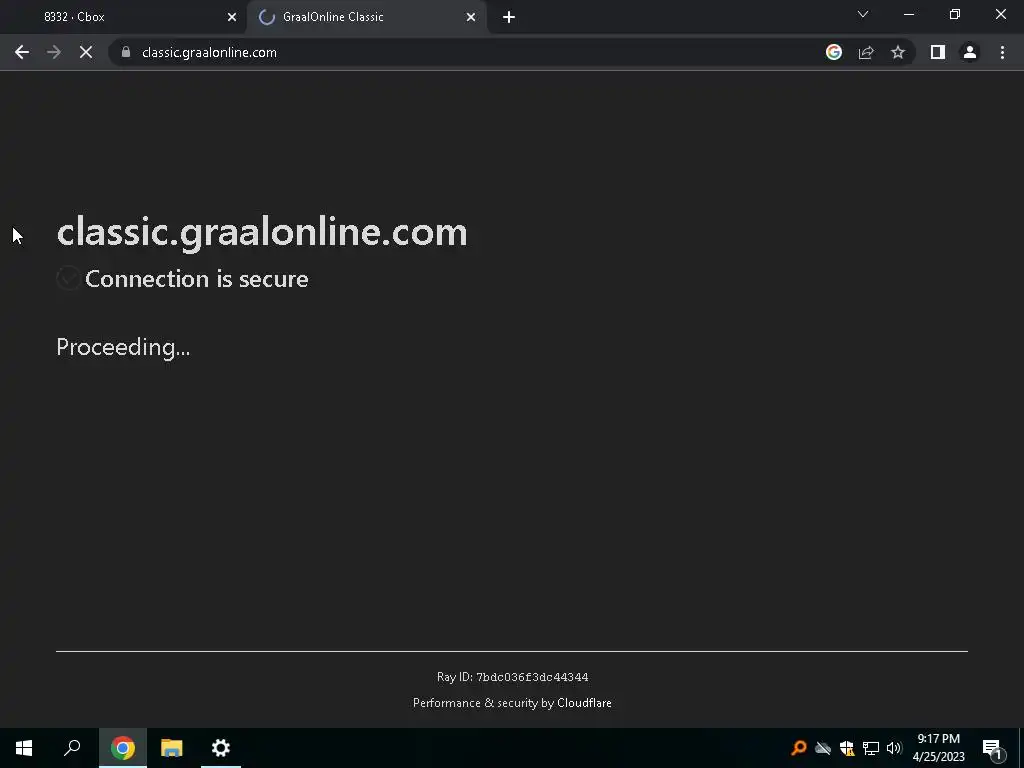
Task: Open the Chrome three-dot menu
Action: 1002,52
